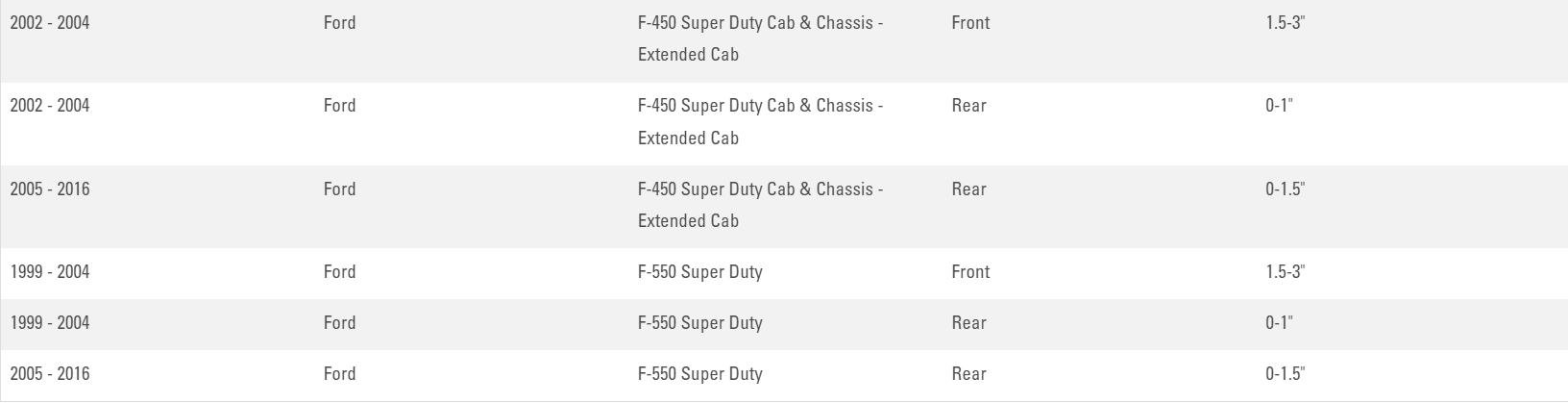1568x403 pixels.
Task: Click the Rear position cell for 1999-2004 F-550
Action: pos(968,323)
